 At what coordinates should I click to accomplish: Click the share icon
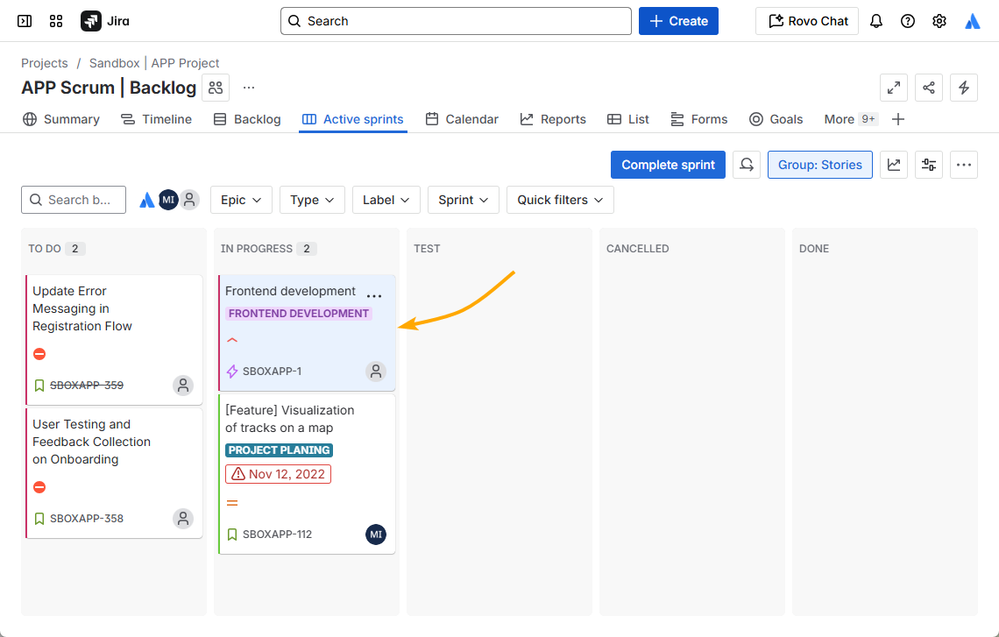coord(928,88)
